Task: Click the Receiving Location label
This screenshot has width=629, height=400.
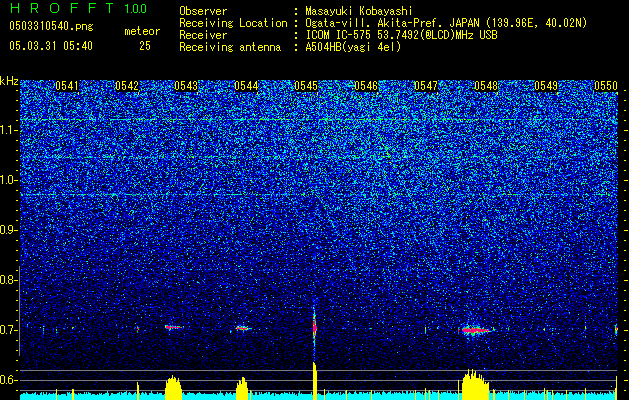Action: click(x=233, y=23)
